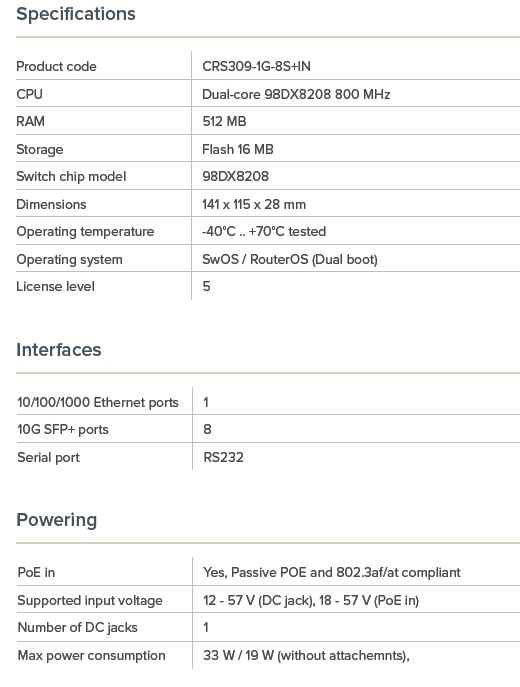
Task: Click the RS232 serial port value
Action: pyautogui.click(x=223, y=457)
